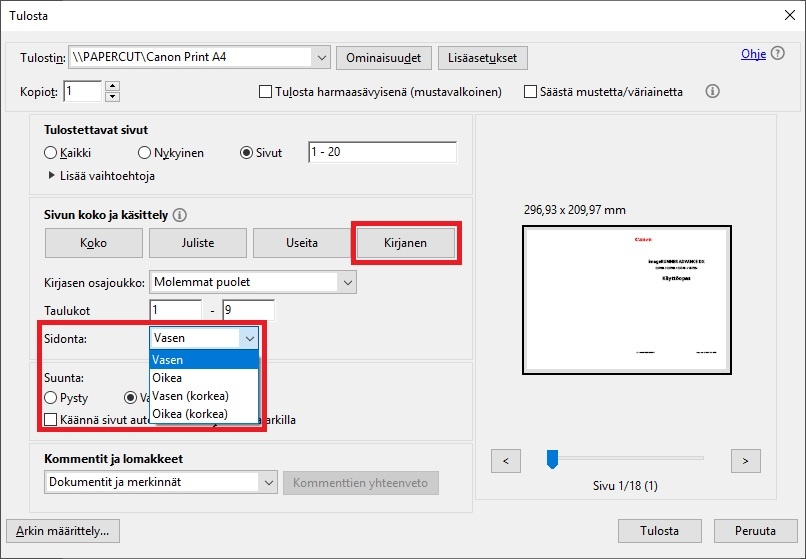Select the Useita multiple pages button

click(x=302, y=243)
